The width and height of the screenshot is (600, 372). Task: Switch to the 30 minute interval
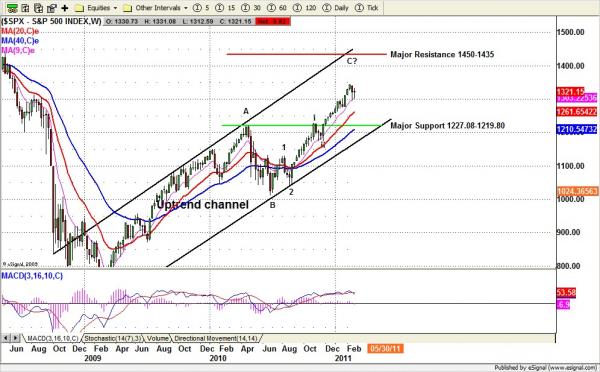click(x=251, y=8)
